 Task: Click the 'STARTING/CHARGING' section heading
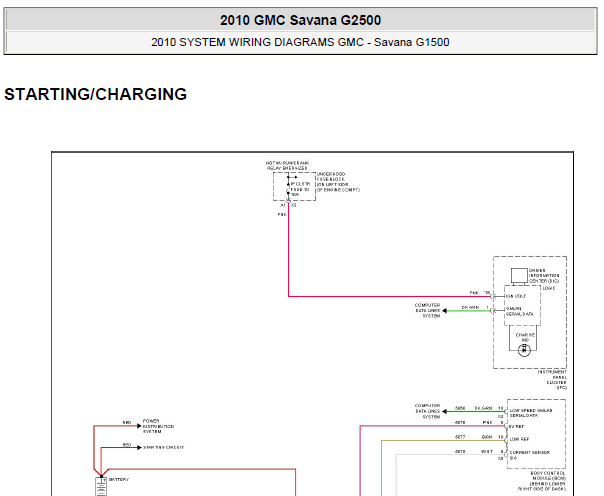[96, 94]
